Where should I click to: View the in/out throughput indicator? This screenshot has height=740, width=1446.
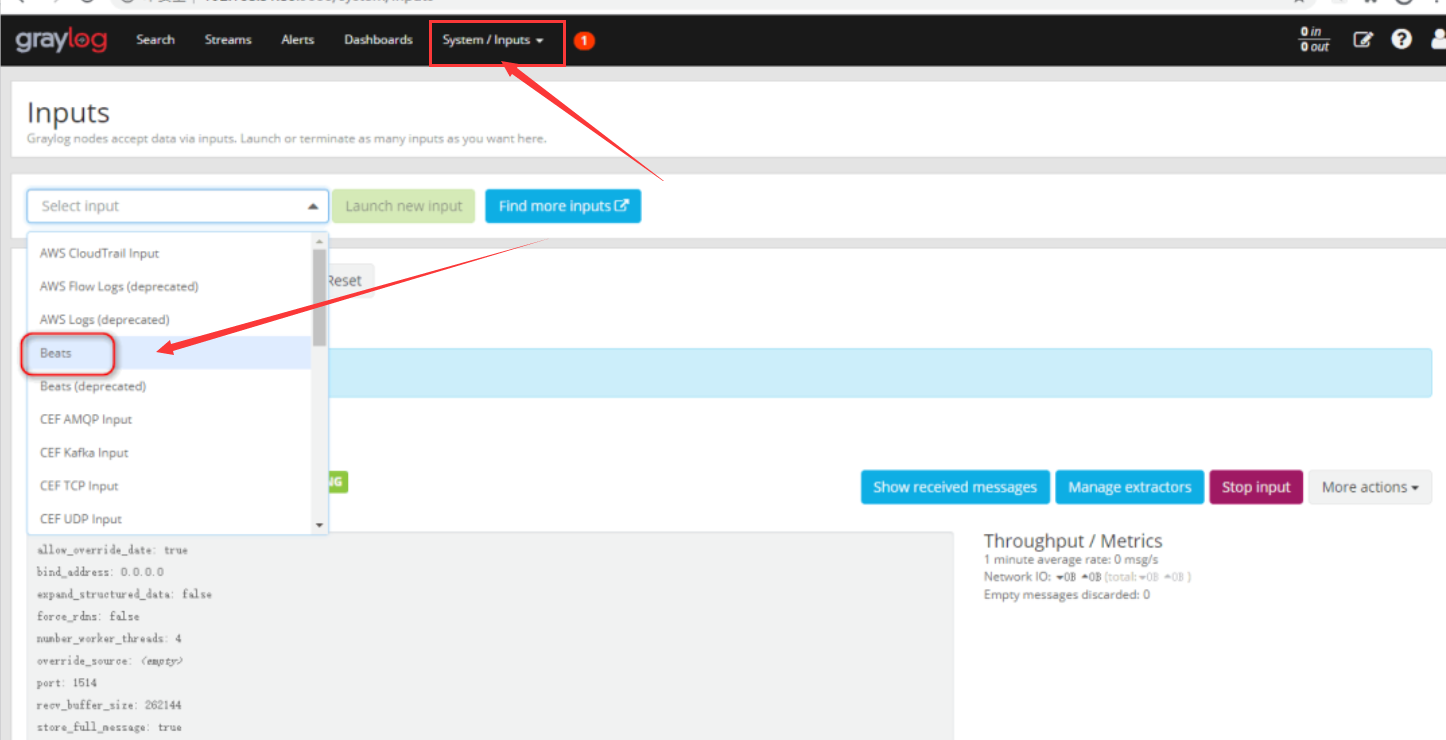click(x=1314, y=40)
